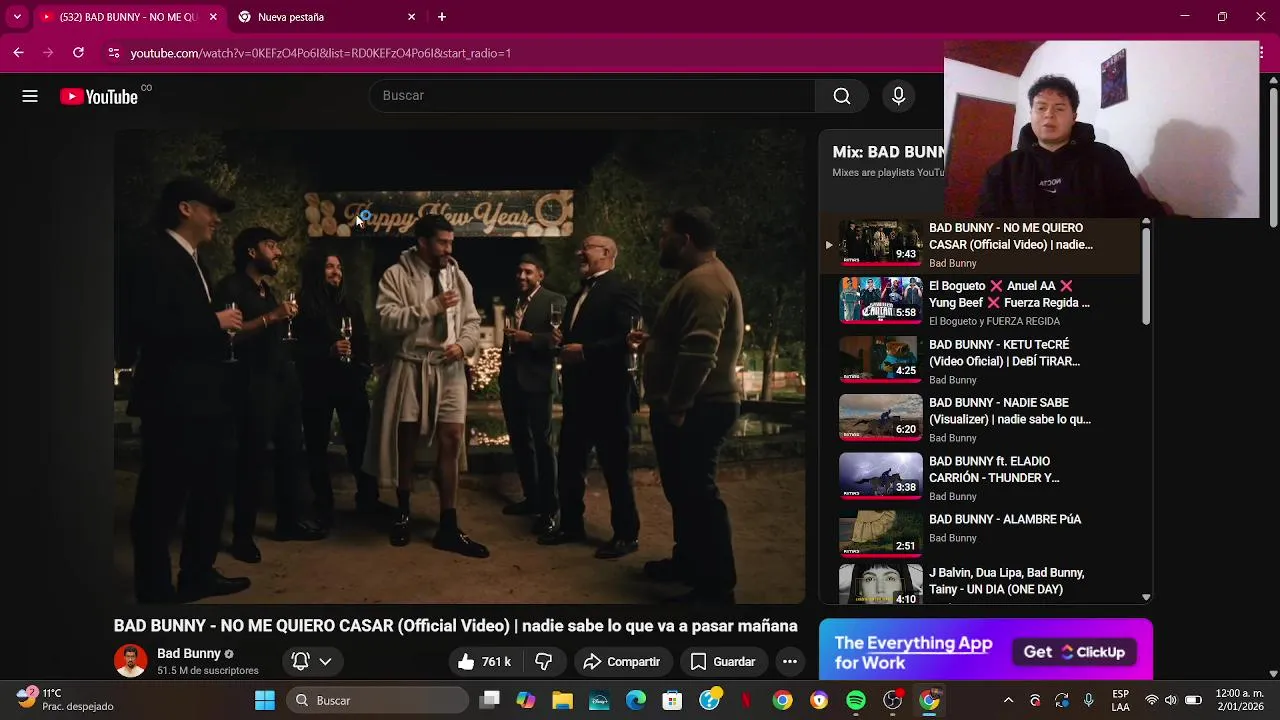1280x720 pixels.
Task: Open Microsoft Edge from the taskbar
Action: [x=636, y=701]
